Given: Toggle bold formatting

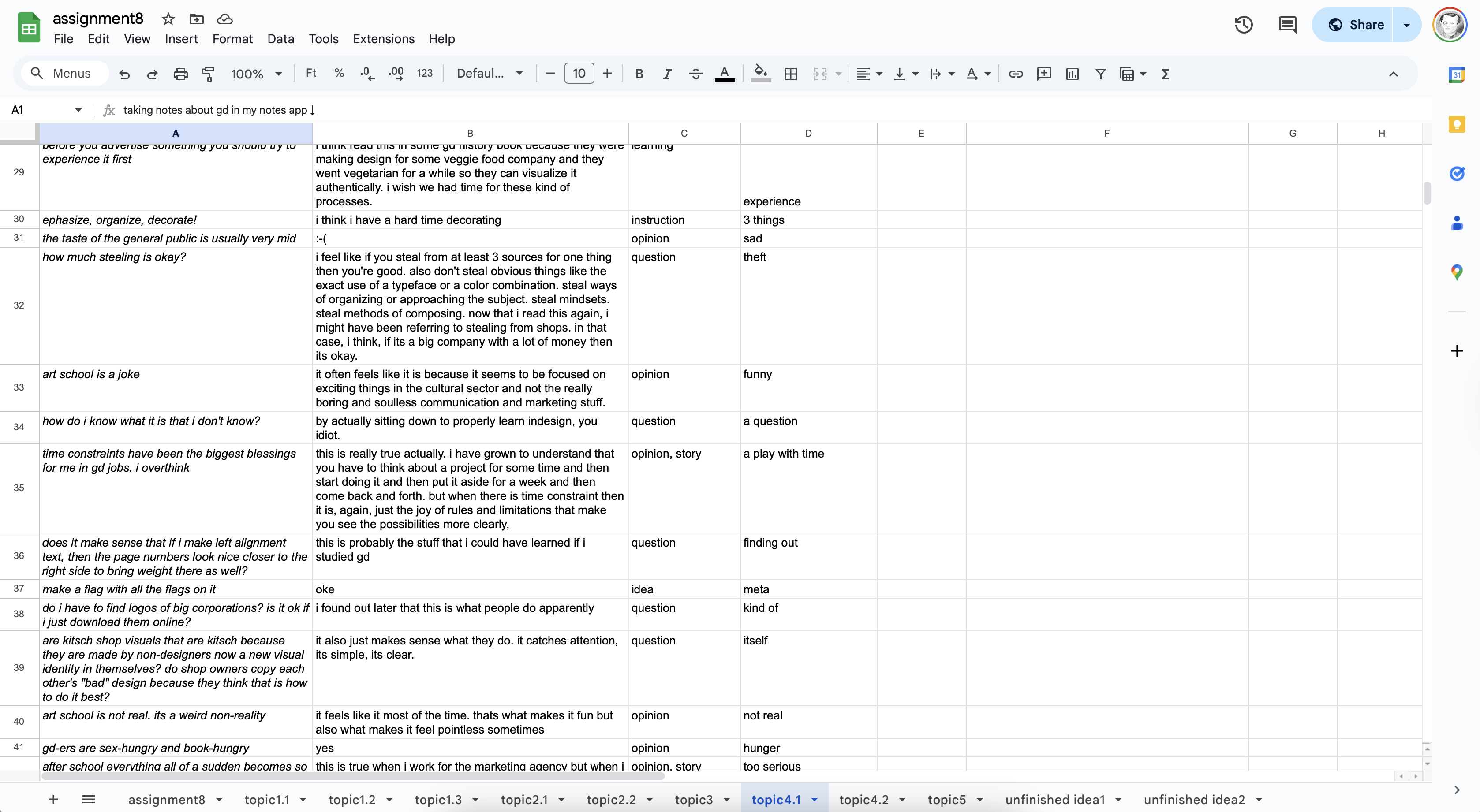Looking at the screenshot, I should point(639,74).
